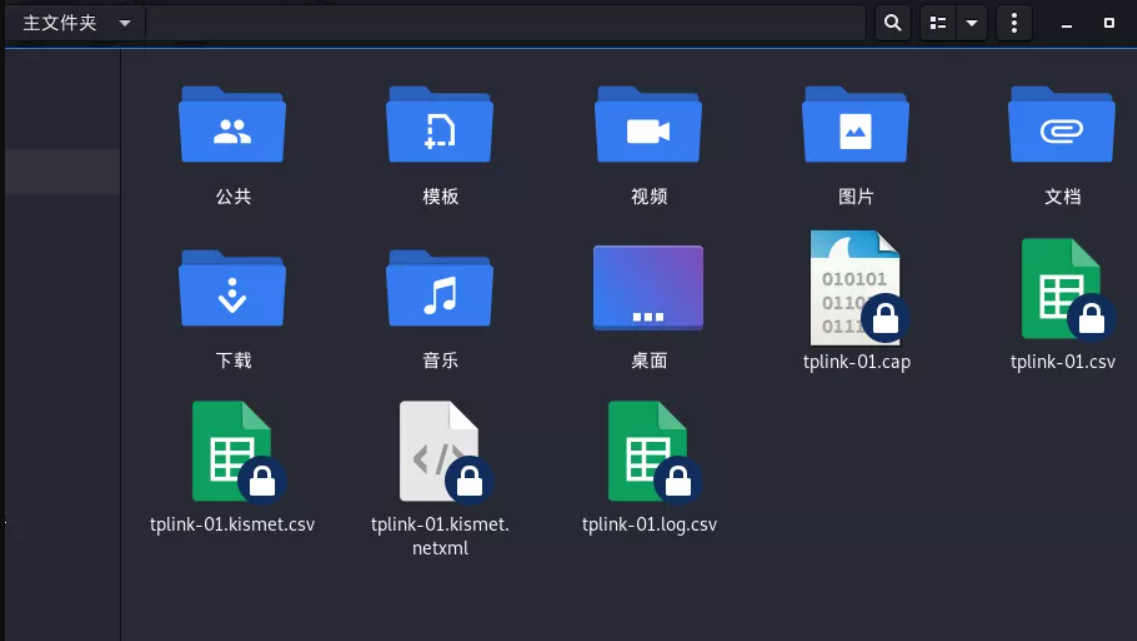The image size is (1137, 641).
Task: Minimize the file manager window
Action: (1067, 24)
